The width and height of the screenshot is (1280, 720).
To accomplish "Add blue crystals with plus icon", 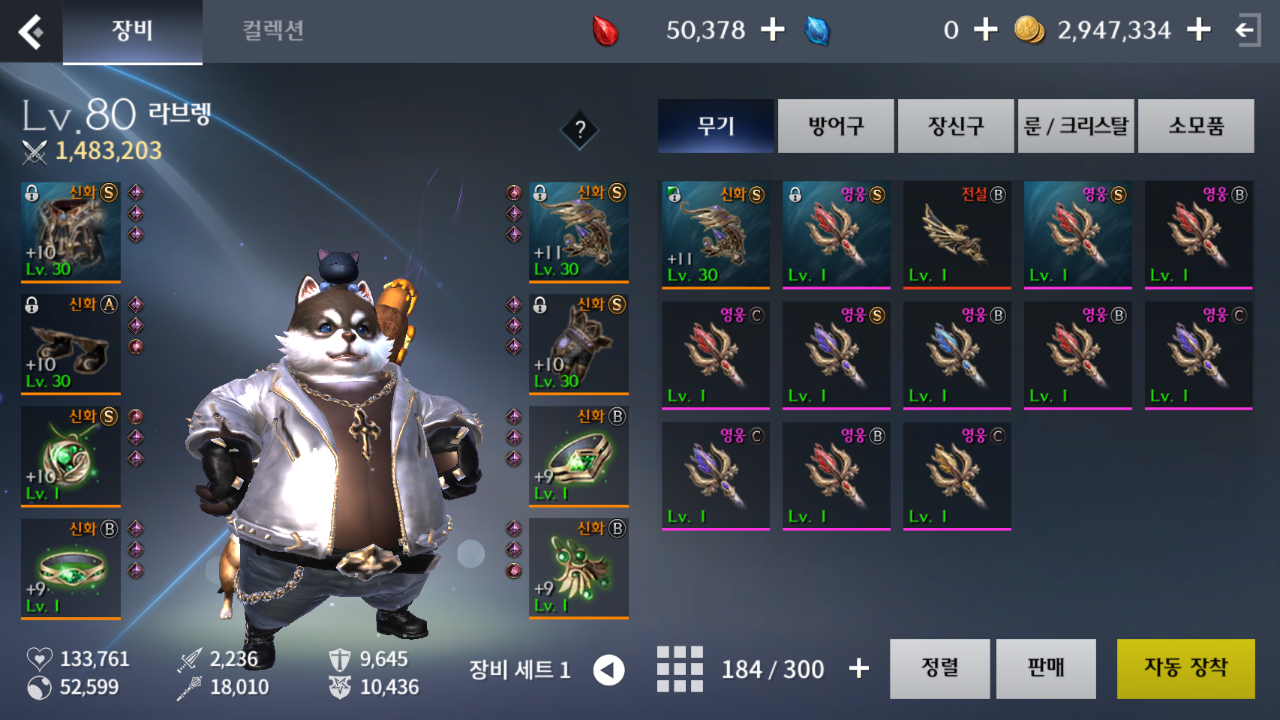I will pyautogui.click(x=986, y=30).
